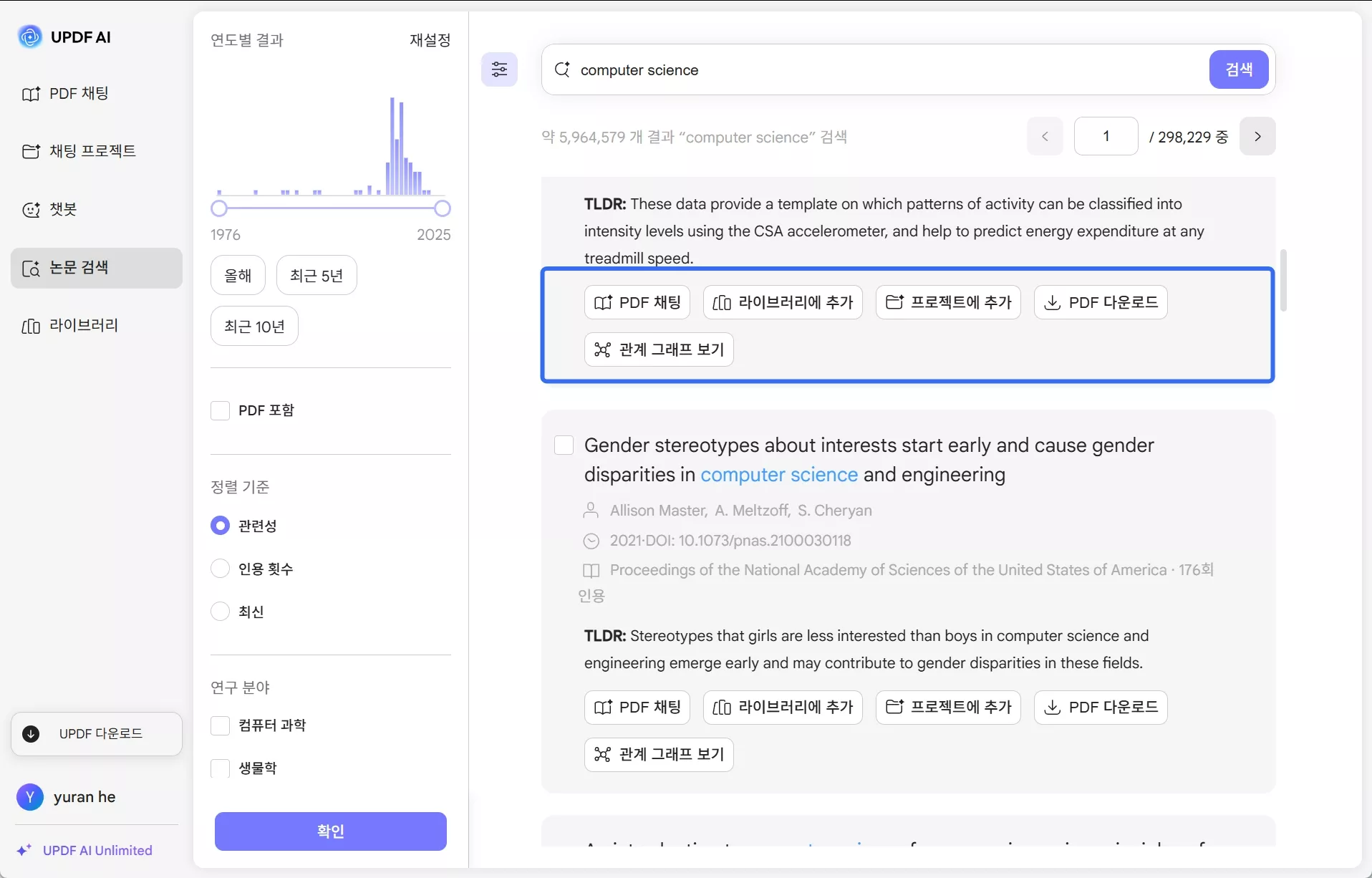The height and width of the screenshot is (878, 1372).
Task: Click the UPDF AI logo icon
Action: pos(30,37)
